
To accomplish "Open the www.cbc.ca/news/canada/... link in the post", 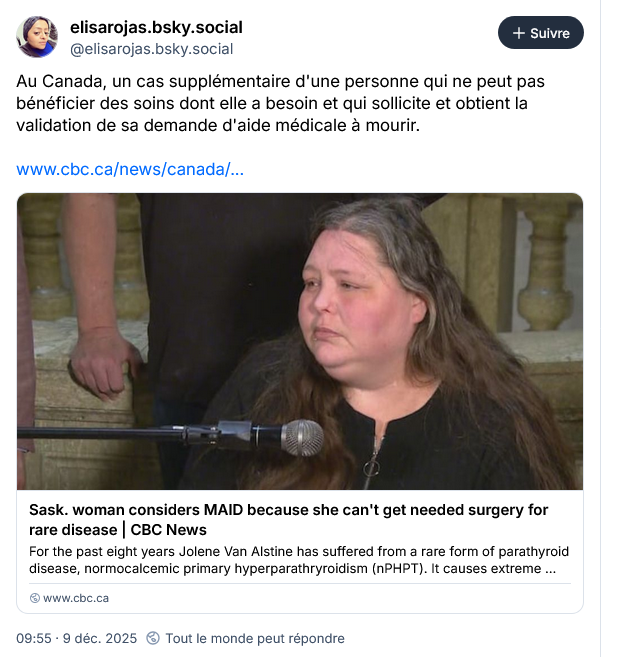I will [x=130, y=169].
